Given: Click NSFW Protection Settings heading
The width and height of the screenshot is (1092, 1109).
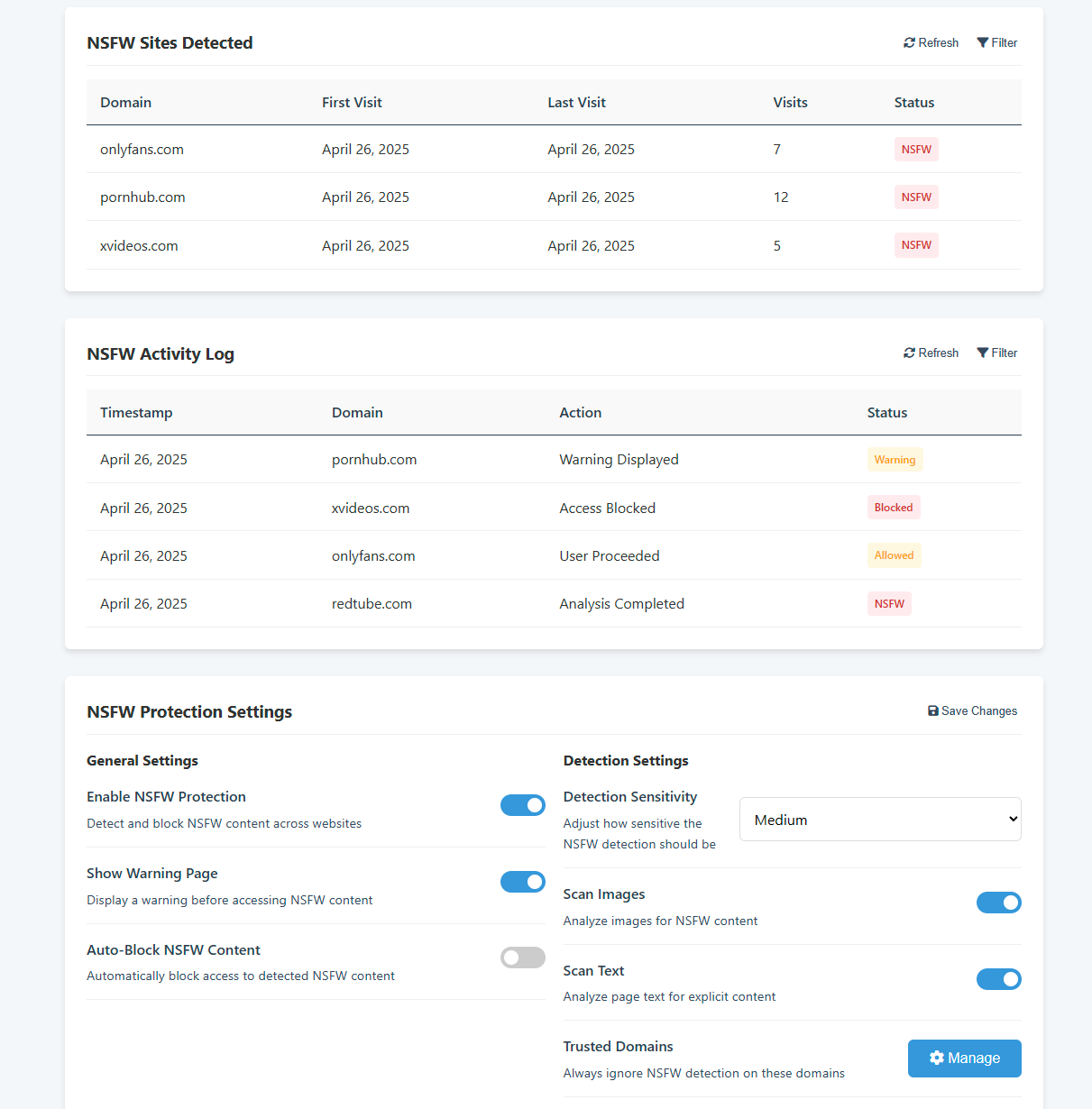Looking at the screenshot, I should (189, 712).
